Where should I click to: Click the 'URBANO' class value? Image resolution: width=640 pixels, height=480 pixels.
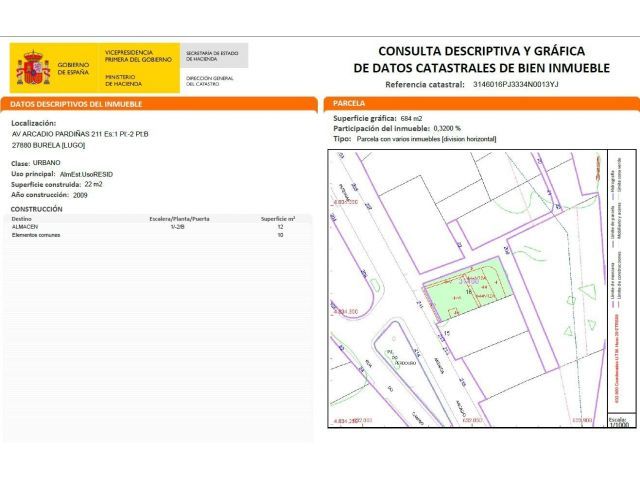(x=47, y=162)
